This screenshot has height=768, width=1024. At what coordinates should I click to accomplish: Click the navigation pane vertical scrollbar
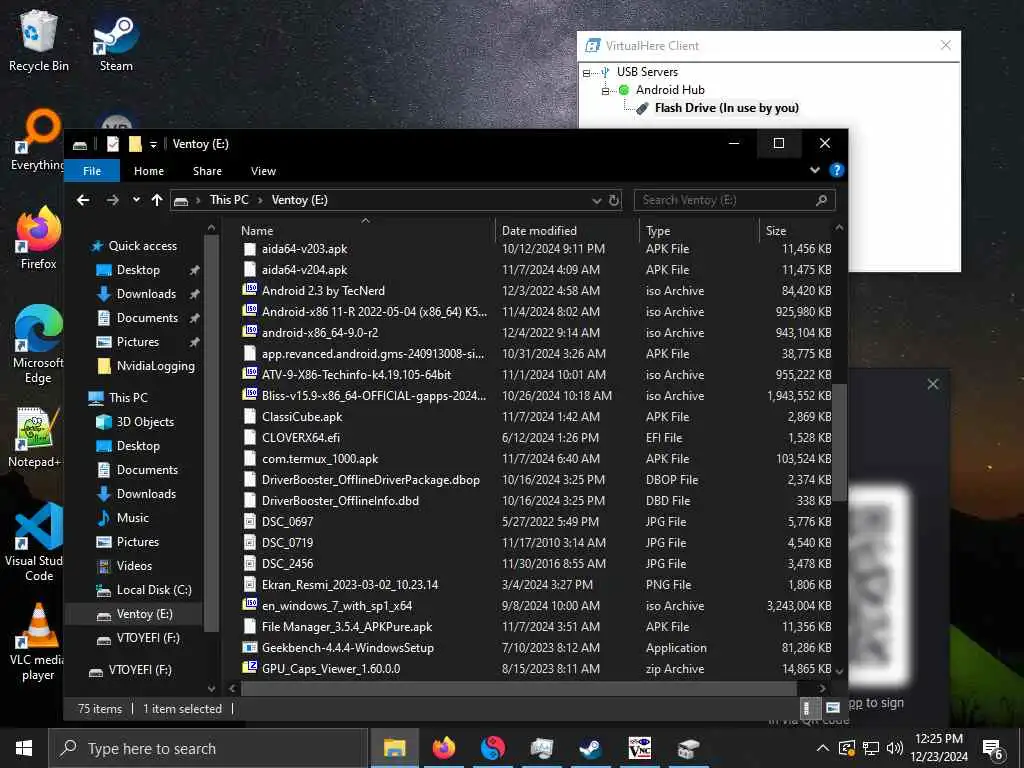click(x=211, y=434)
